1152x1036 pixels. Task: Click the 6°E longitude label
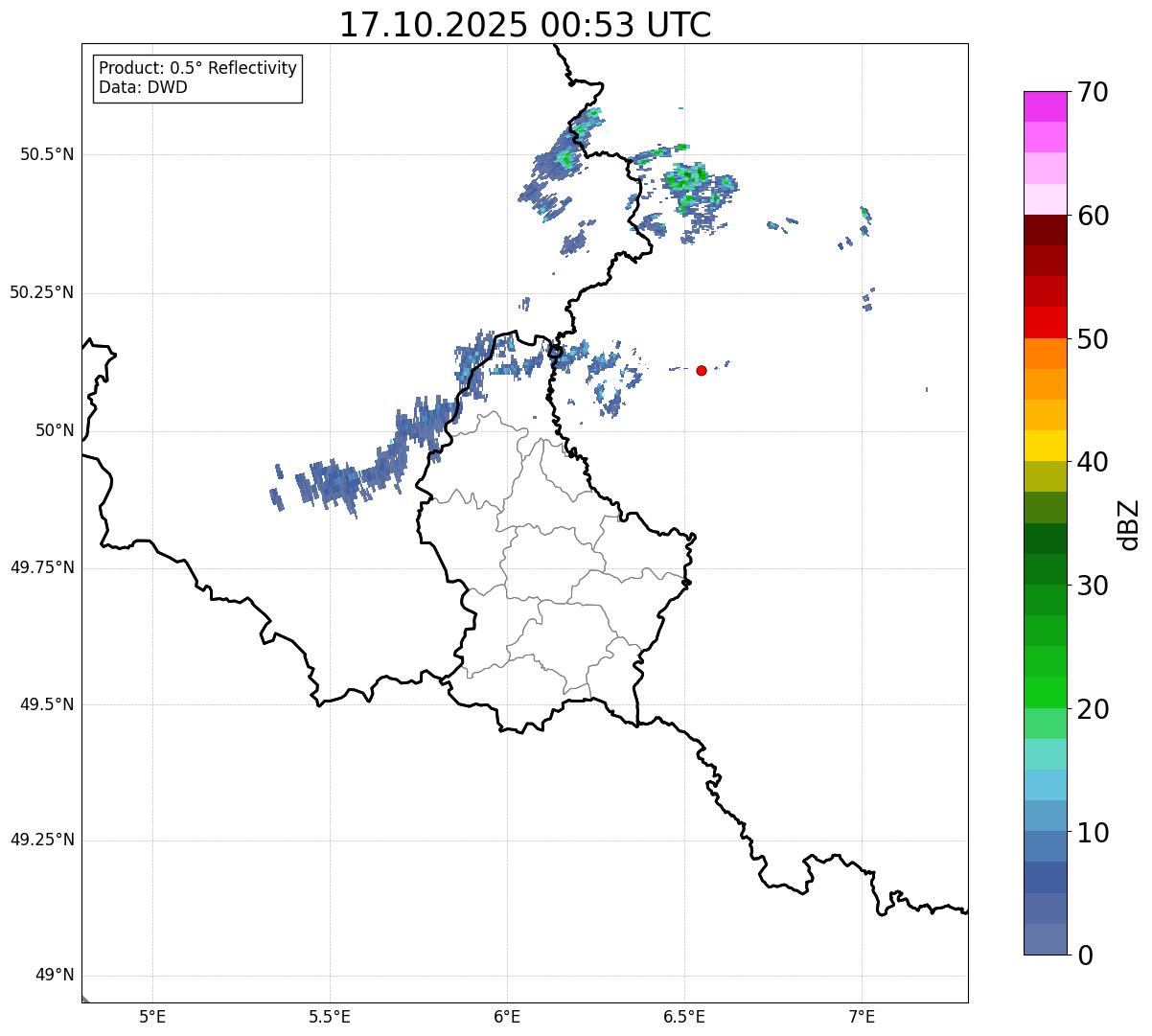click(x=507, y=1016)
